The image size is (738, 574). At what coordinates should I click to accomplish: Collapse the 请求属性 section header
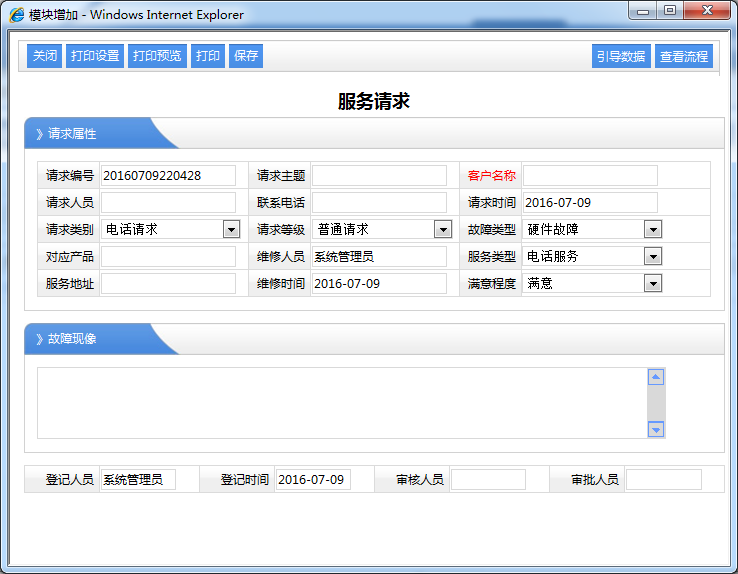pos(72,134)
